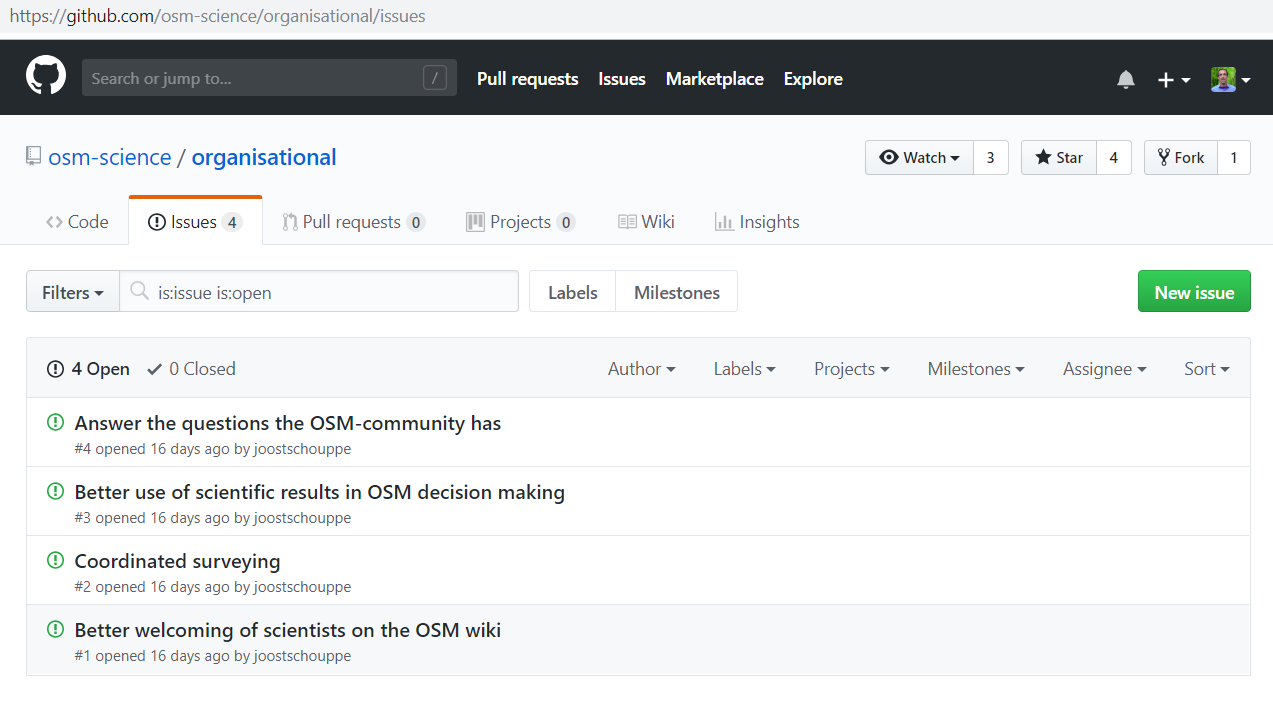Viewport: 1273px width, 701px height.
Task: Click the stargazers count 4
Action: (1114, 158)
